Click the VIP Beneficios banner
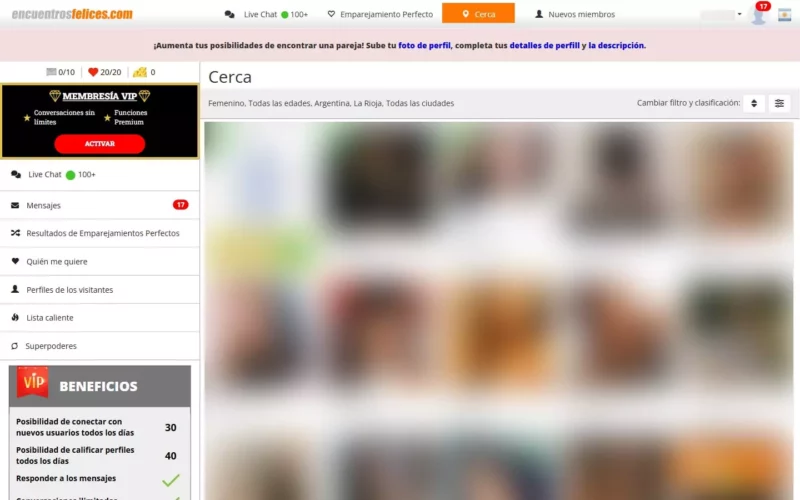The height and width of the screenshot is (500, 800). pos(100,386)
